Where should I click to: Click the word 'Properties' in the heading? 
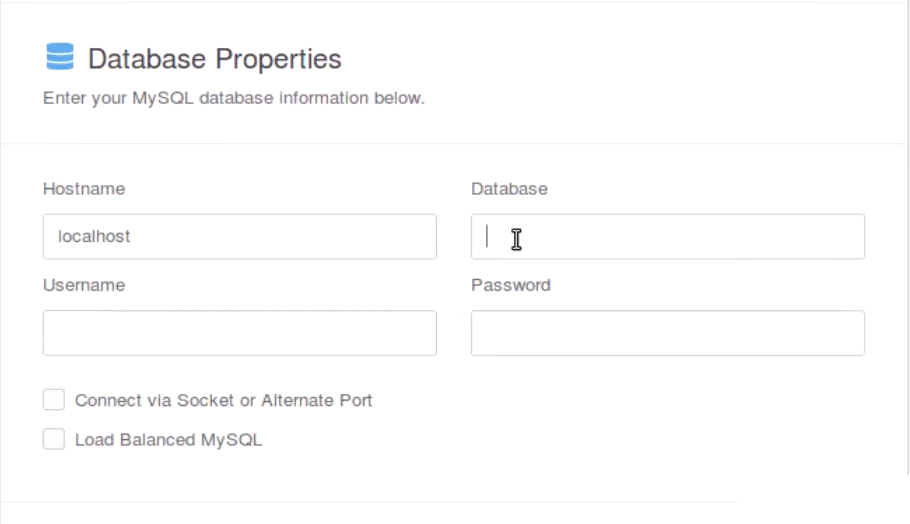coord(279,59)
